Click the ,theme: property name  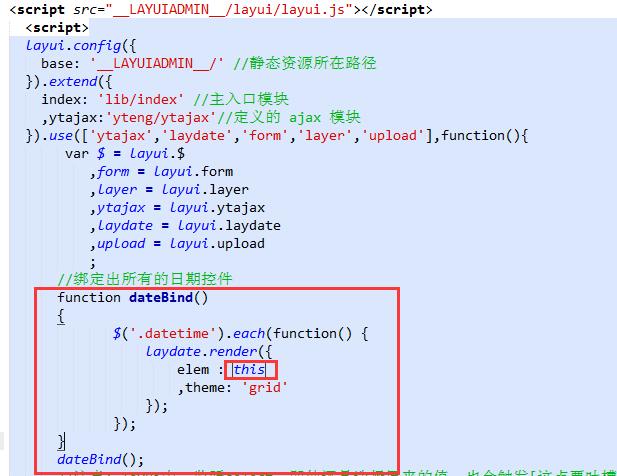204,387
